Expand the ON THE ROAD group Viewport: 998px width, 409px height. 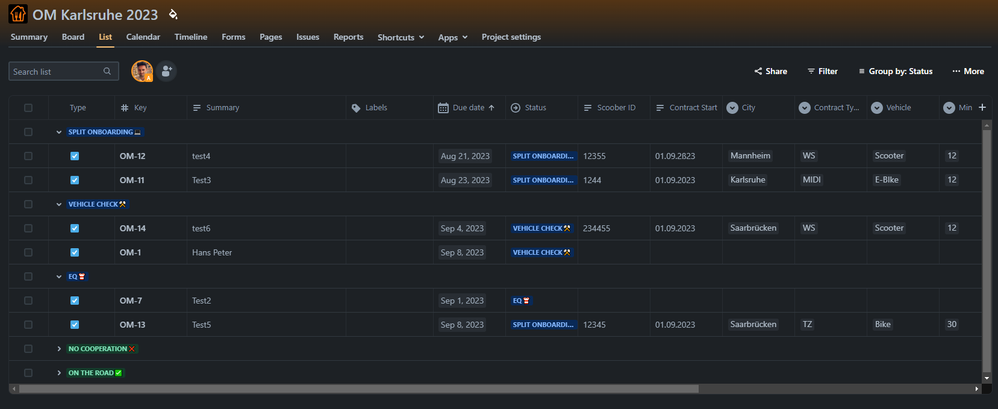(59, 373)
